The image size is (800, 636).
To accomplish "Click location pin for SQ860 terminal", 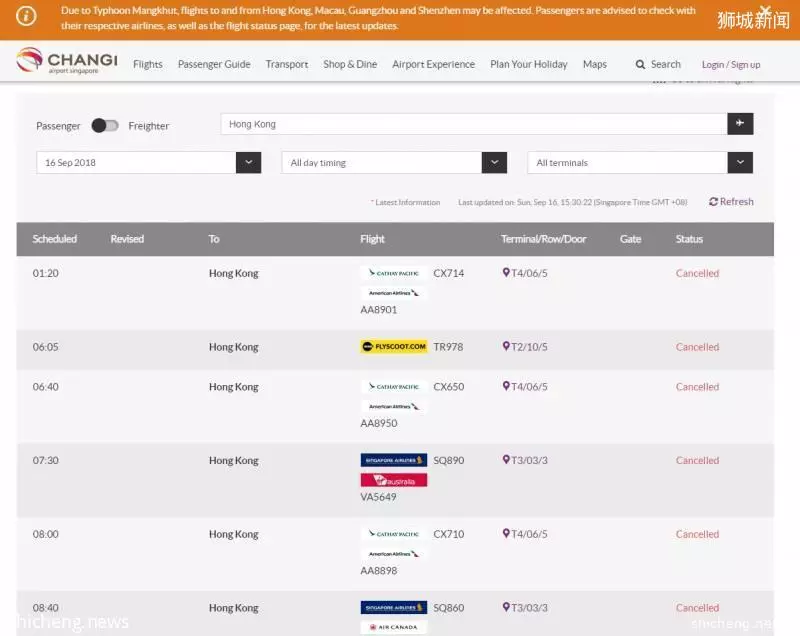I will [x=506, y=607].
